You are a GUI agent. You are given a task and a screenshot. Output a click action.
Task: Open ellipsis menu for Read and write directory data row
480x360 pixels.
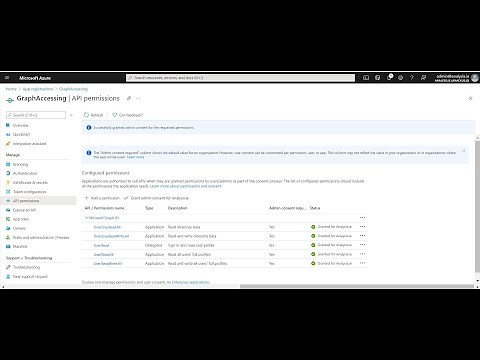[362, 236]
